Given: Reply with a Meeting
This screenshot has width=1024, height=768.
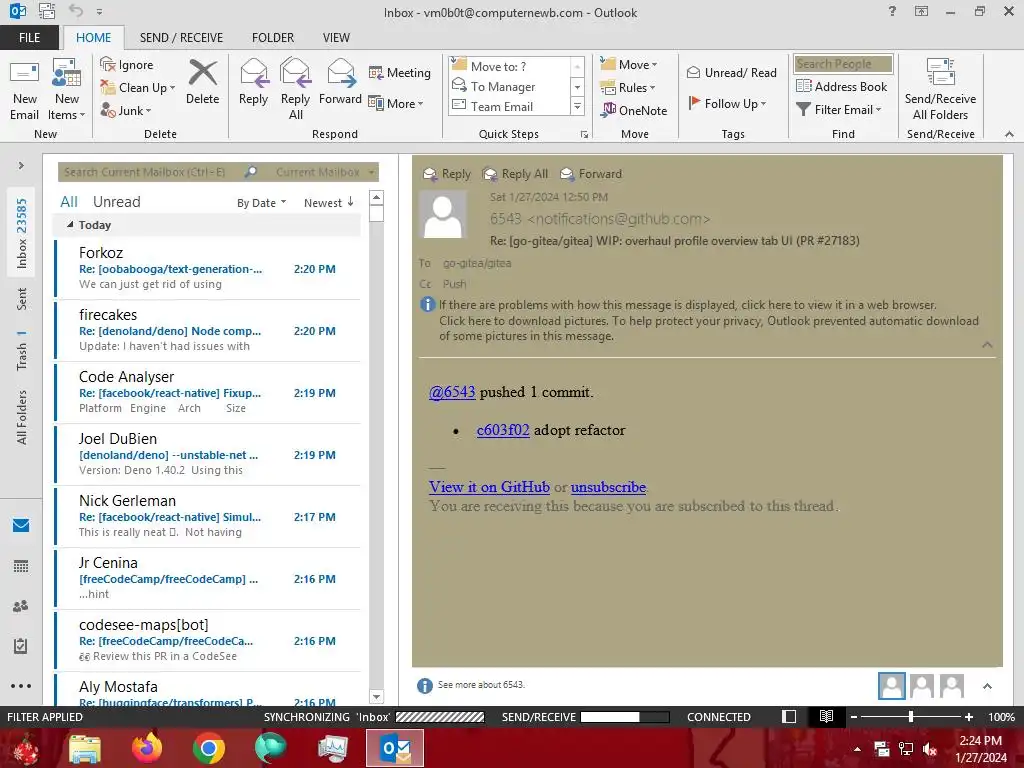Looking at the screenshot, I should pos(400,72).
